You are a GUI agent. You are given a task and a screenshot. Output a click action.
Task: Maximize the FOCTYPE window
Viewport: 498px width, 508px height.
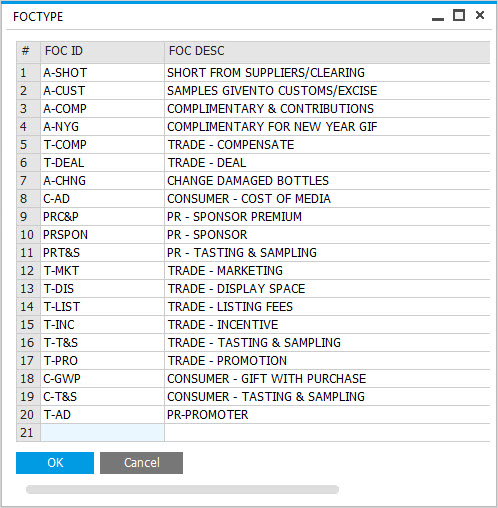pyautogui.click(x=459, y=15)
